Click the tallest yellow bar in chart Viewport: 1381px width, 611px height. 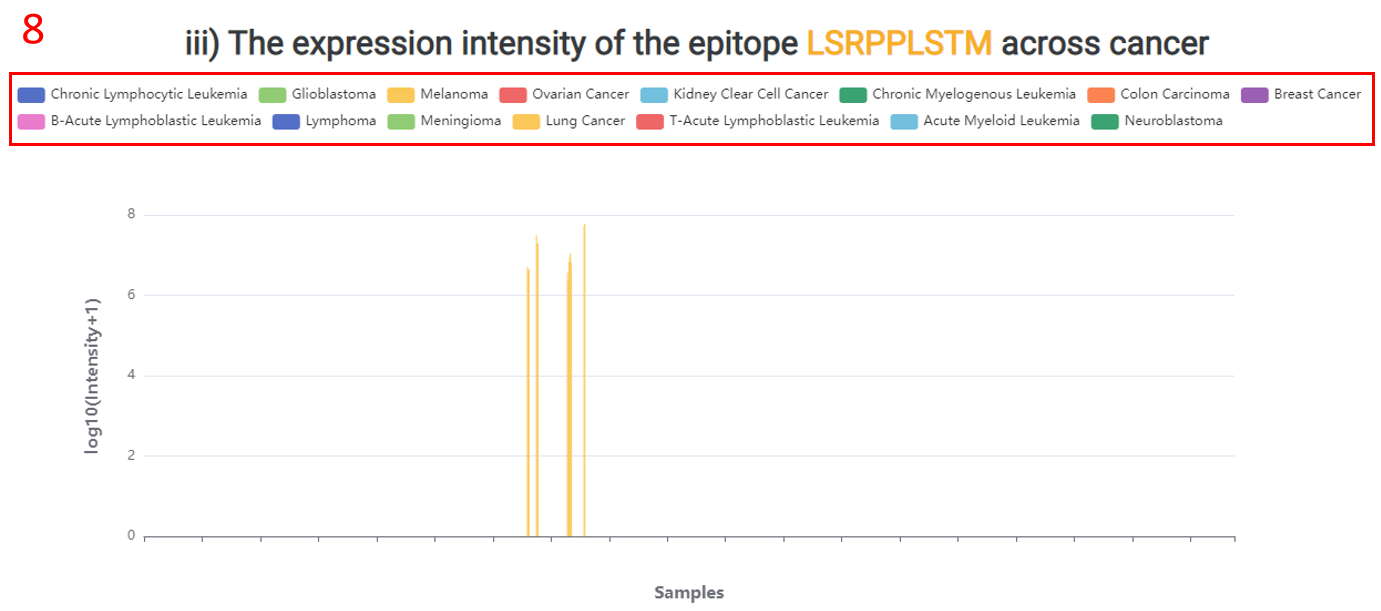coord(584,380)
